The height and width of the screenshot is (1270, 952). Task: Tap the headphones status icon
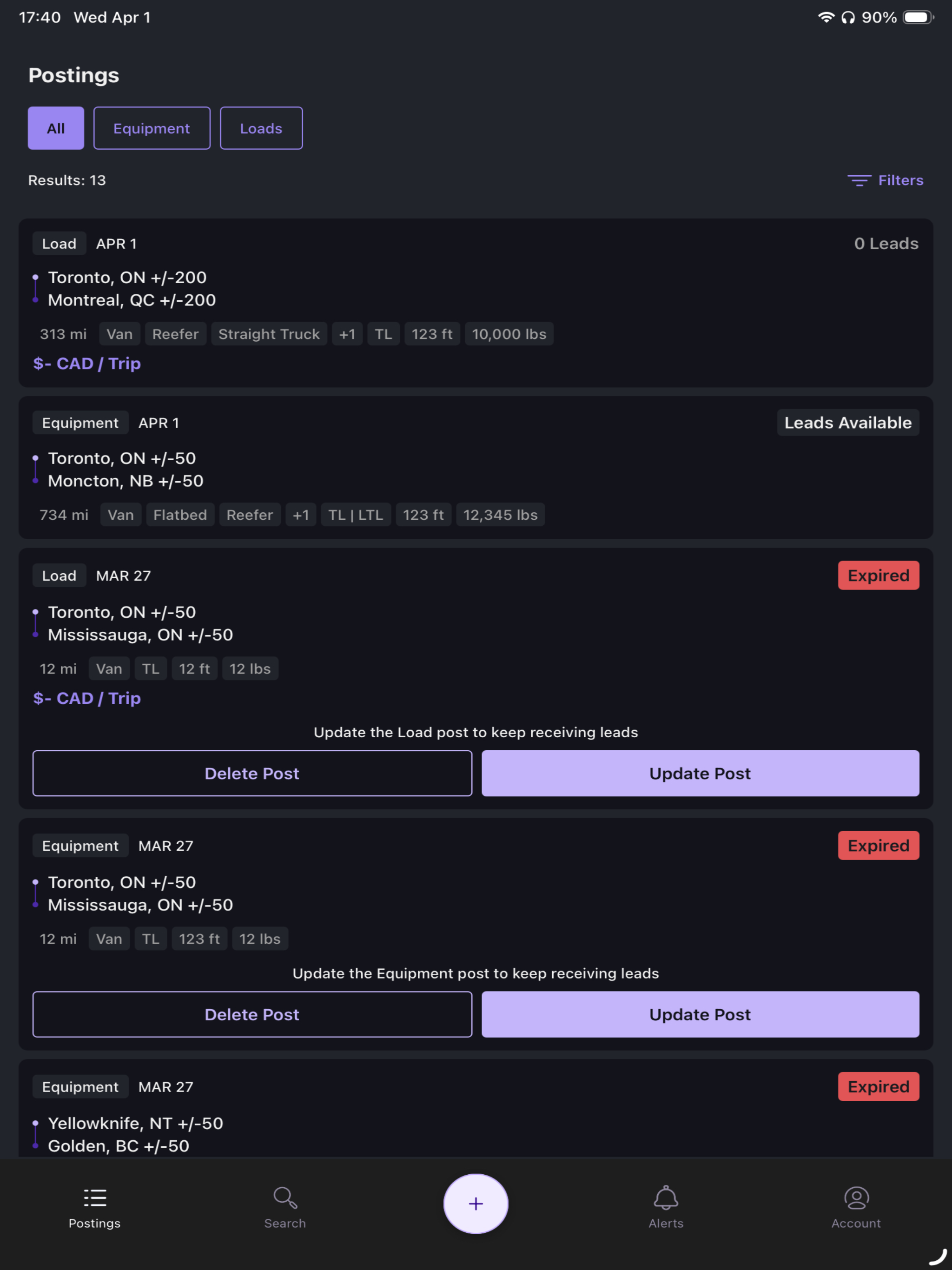tap(847, 17)
